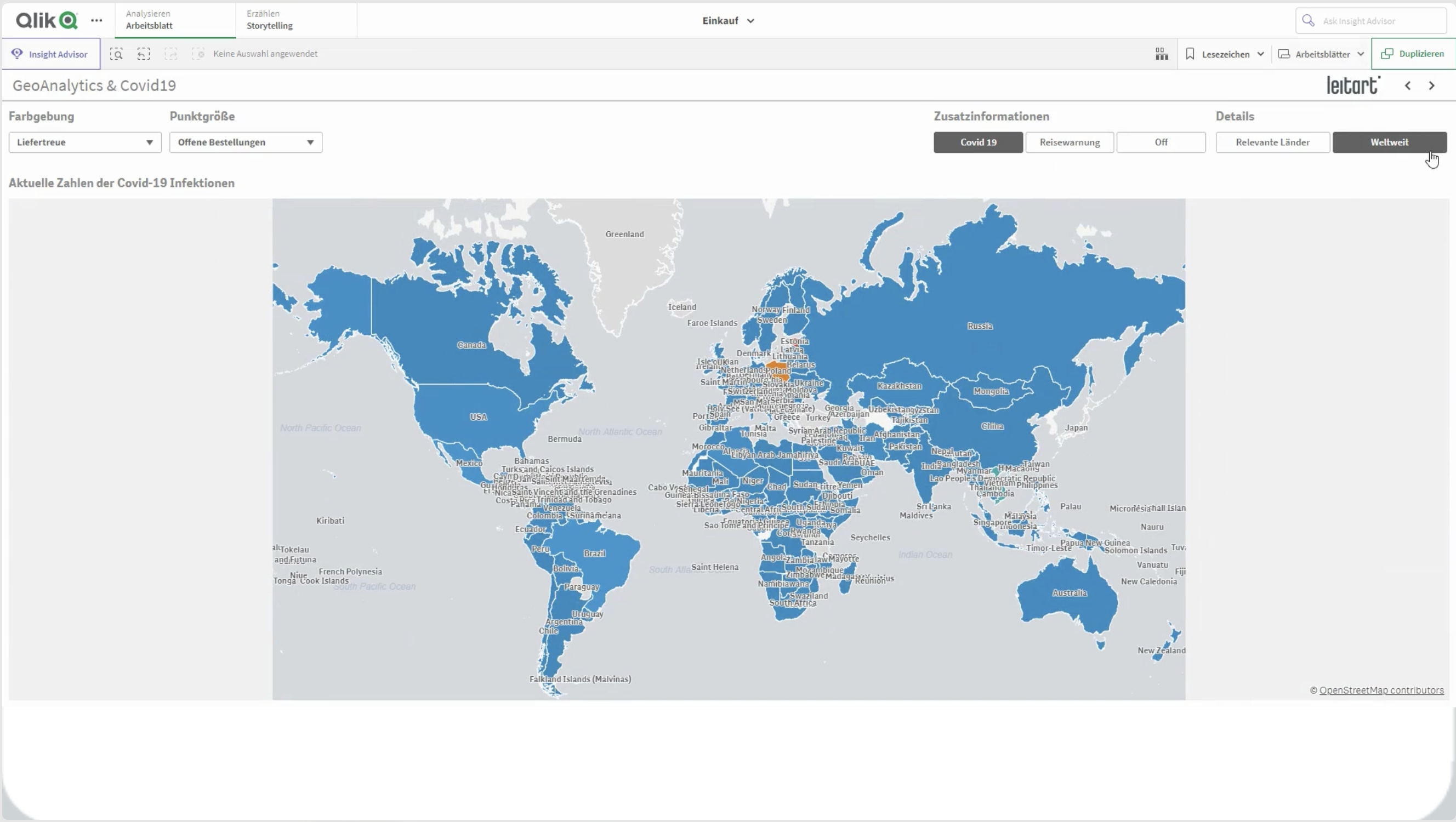Click the Arbeitsblätter sheet icon
The height and width of the screenshot is (822, 1456).
click(x=1284, y=54)
